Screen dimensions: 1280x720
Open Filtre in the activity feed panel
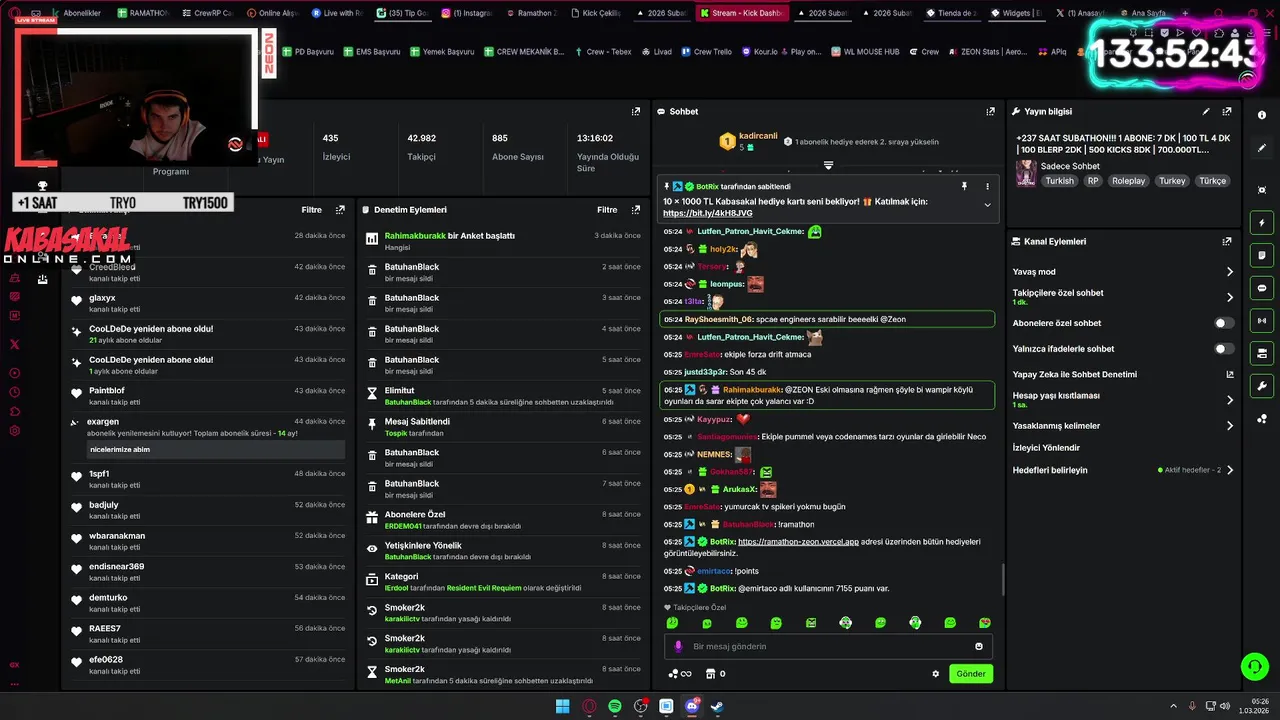coord(312,210)
